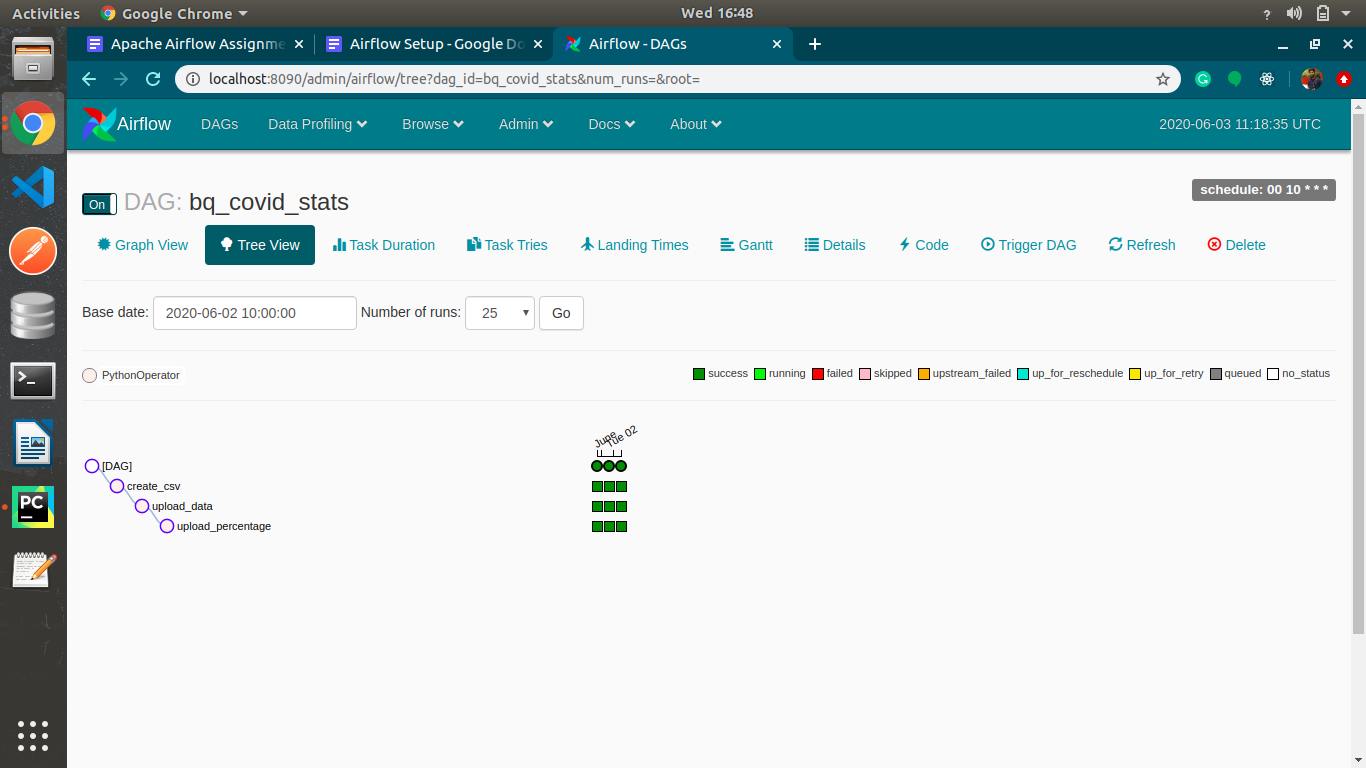Open the system volume indicator
Viewport: 1366px width, 768px height.
point(1294,13)
